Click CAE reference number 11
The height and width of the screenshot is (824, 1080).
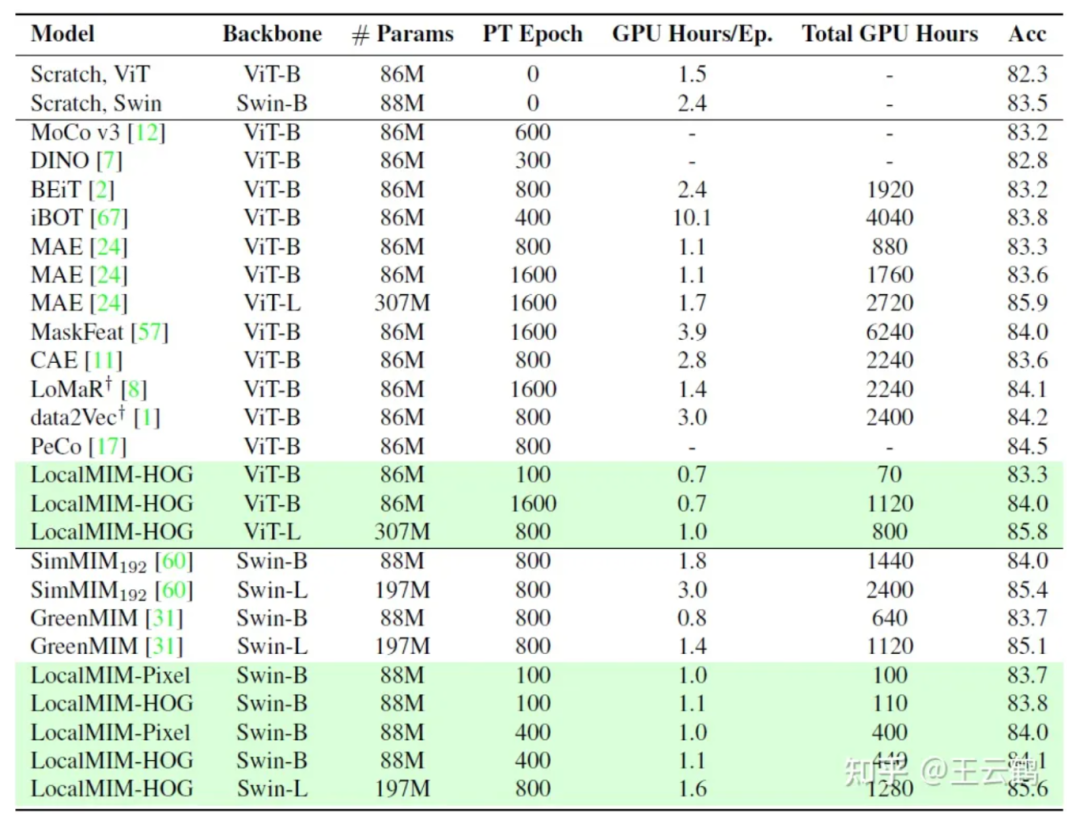point(103,361)
